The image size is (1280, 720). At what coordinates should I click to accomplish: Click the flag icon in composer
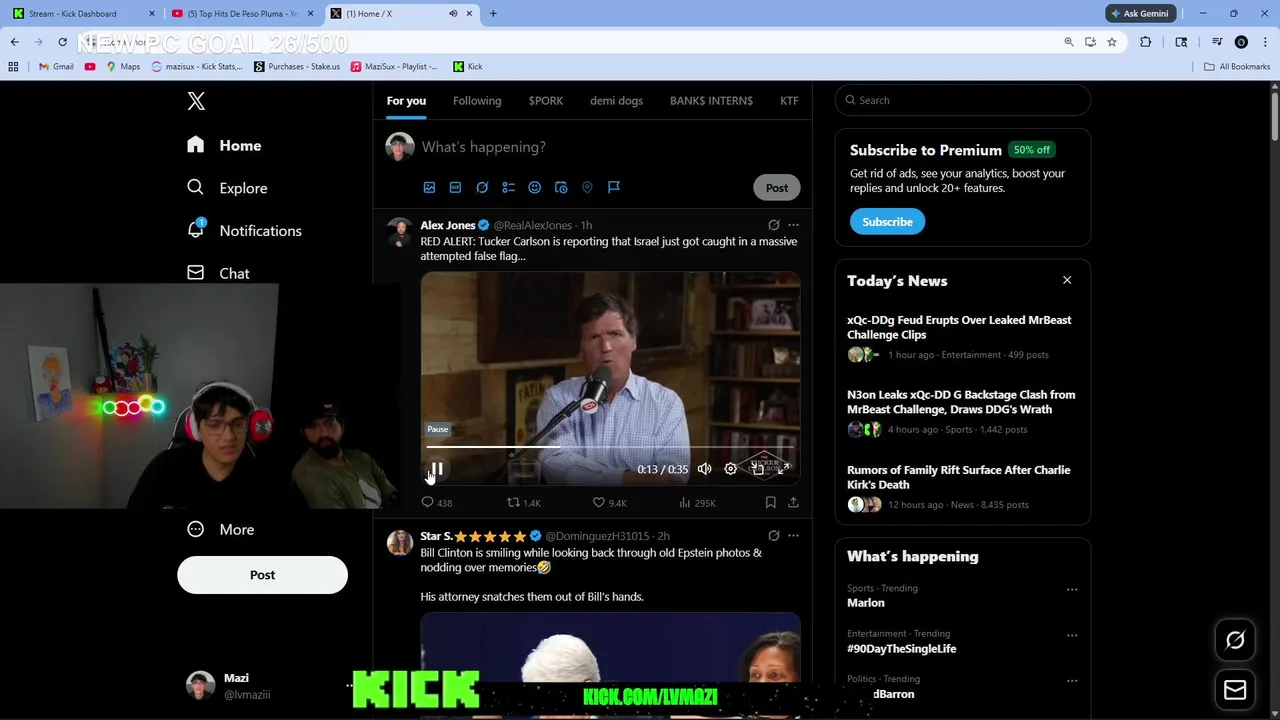[614, 187]
